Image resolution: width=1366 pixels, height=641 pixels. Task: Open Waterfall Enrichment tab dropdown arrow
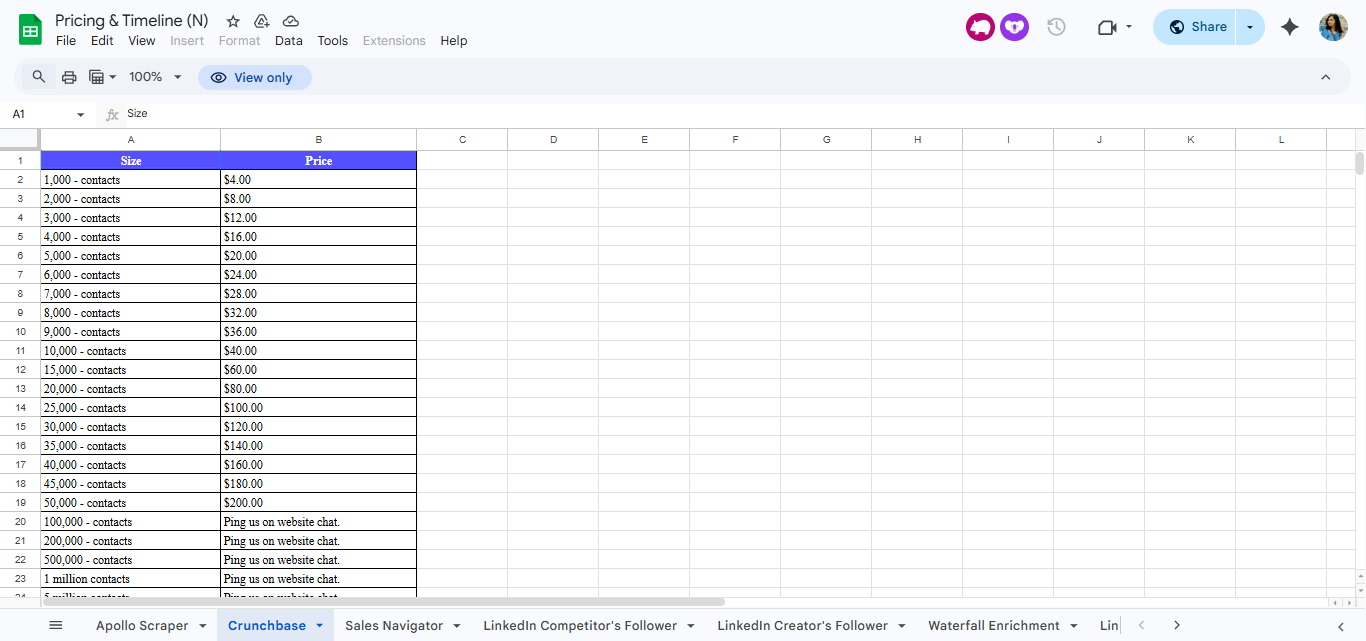1074,626
